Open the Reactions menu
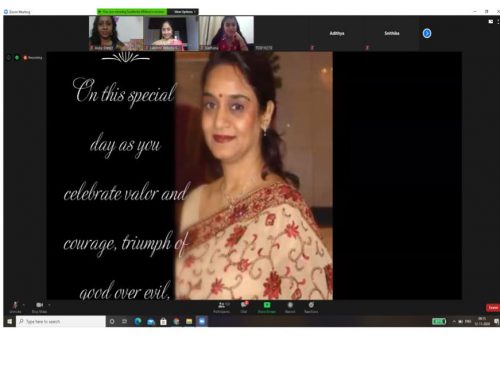 pos(311,307)
